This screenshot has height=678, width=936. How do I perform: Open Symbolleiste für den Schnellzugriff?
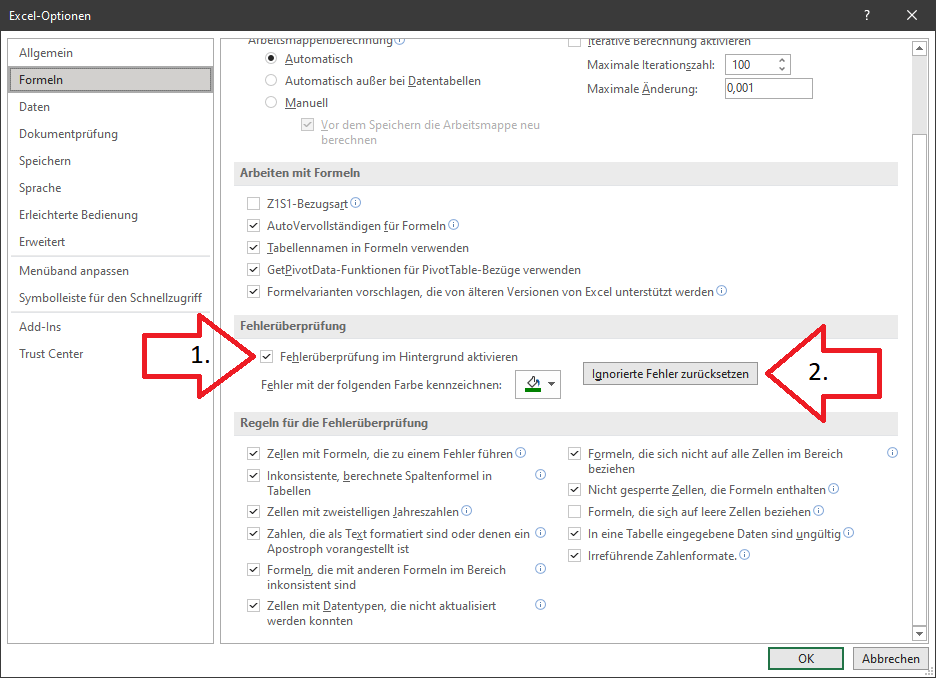pyautogui.click(x=110, y=298)
